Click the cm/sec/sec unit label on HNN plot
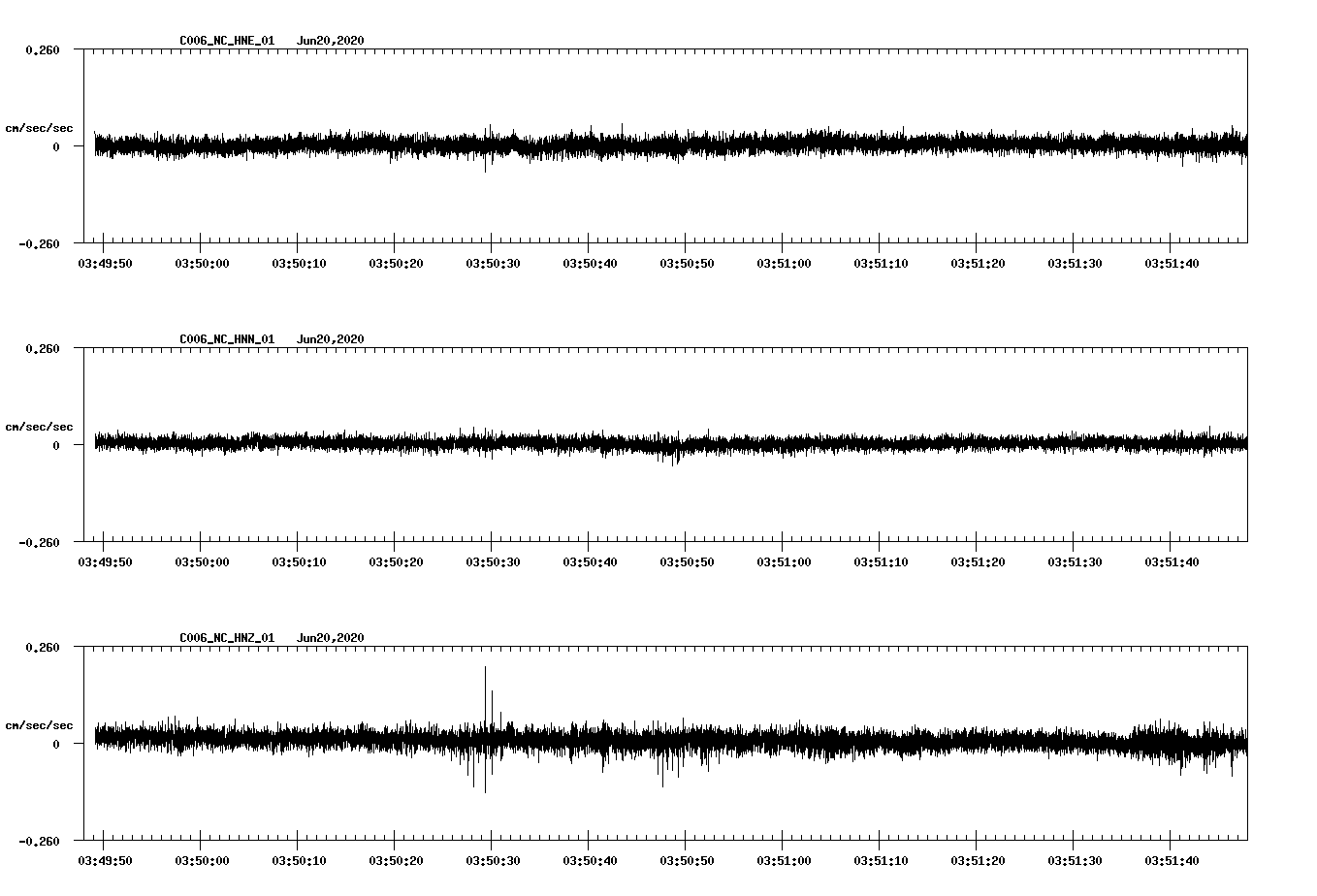This screenshot has width=1317, height=896. point(39,427)
